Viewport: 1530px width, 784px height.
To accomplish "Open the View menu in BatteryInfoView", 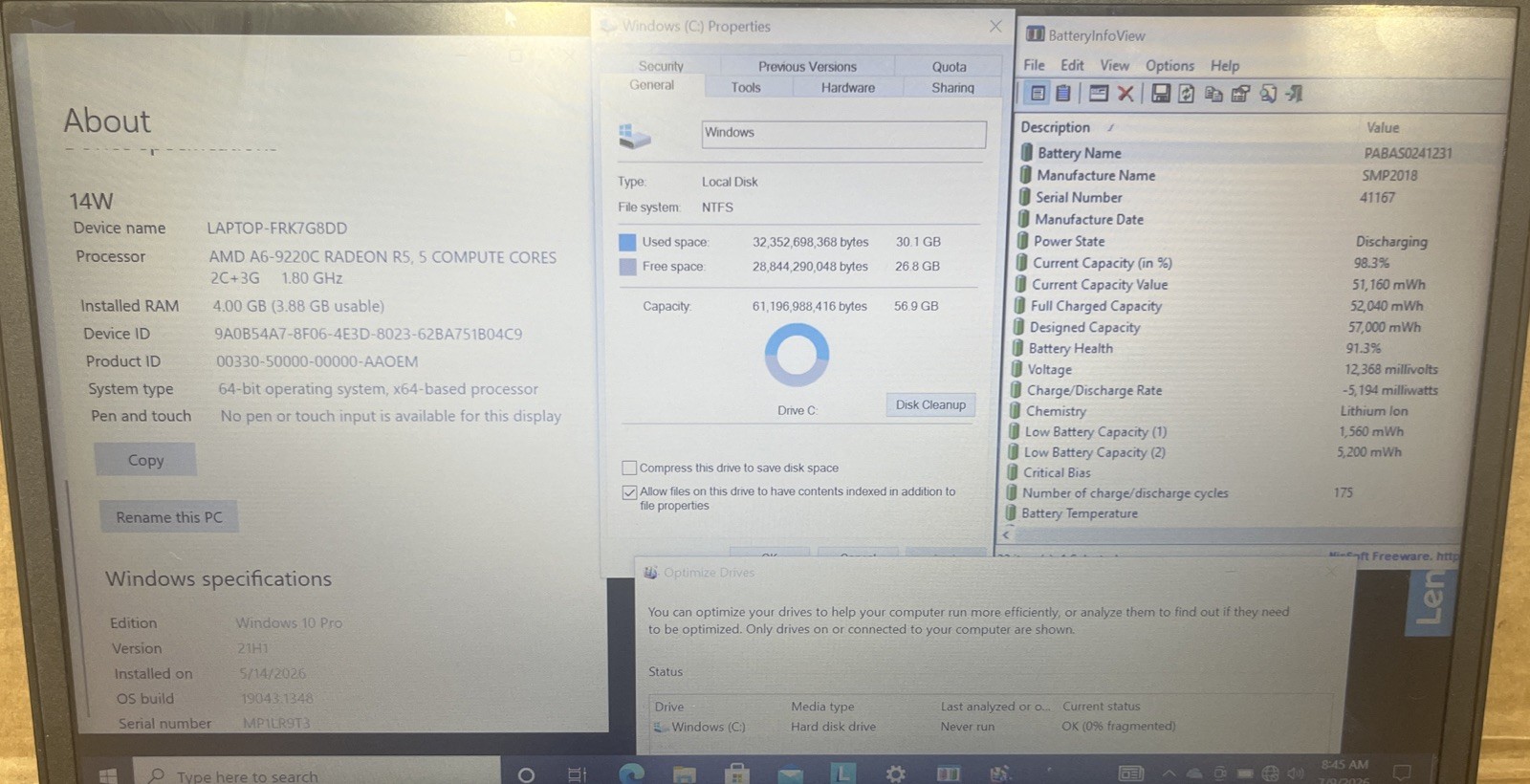I will pyautogui.click(x=1114, y=65).
